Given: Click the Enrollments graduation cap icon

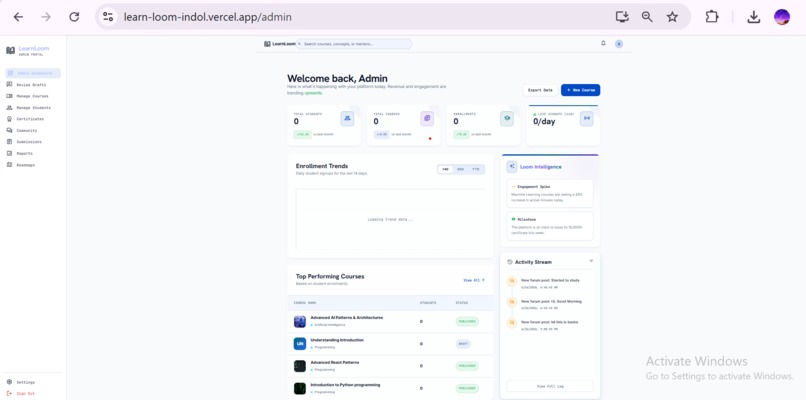Looking at the screenshot, I should pos(507,119).
